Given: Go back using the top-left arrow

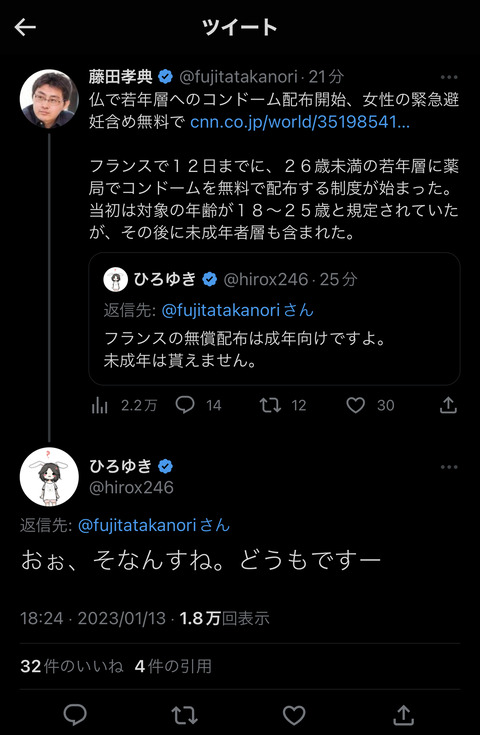Looking at the screenshot, I should (x=25, y=28).
